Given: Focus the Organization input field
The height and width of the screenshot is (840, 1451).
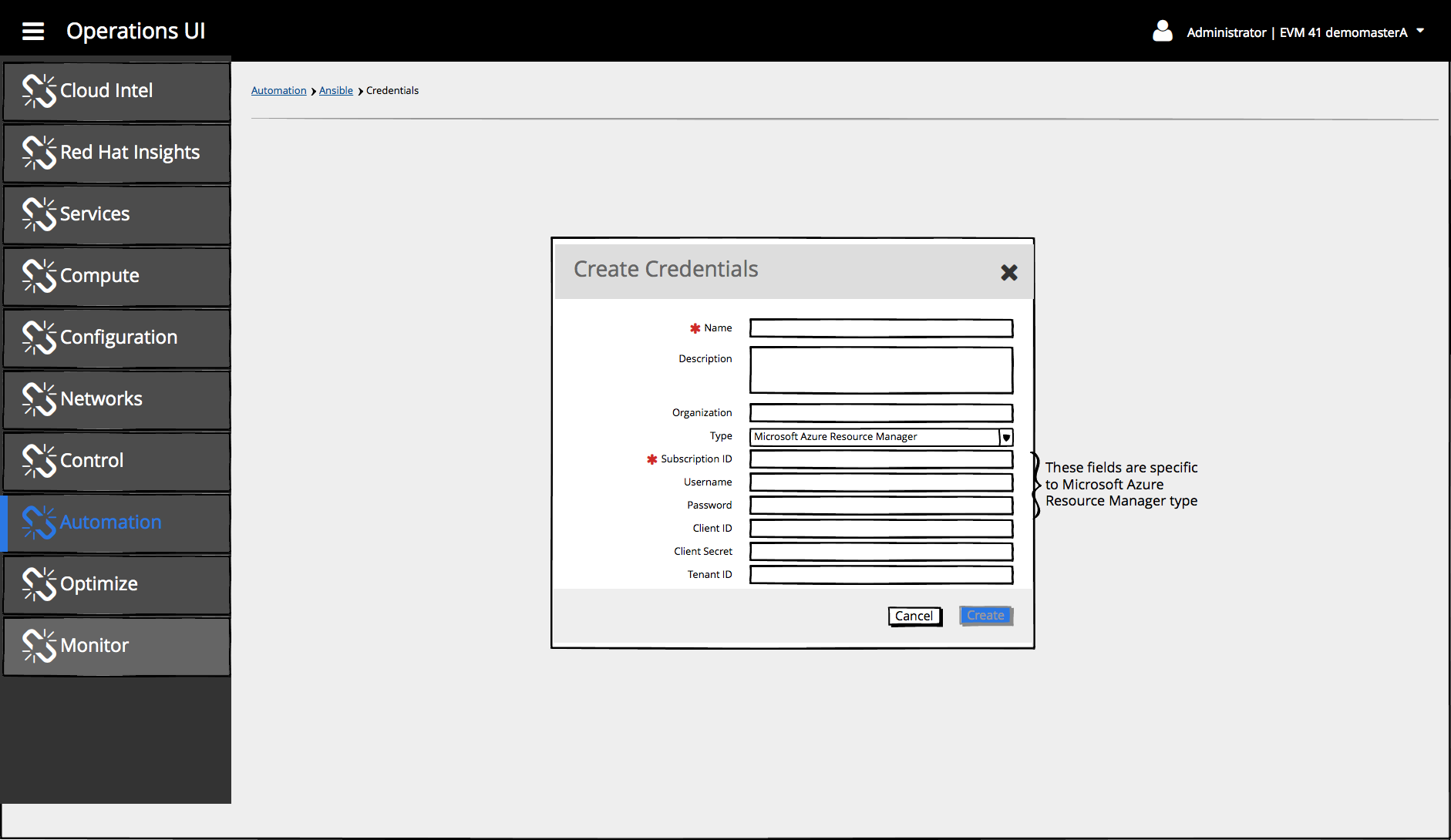Looking at the screenshot, I should click(x=881, y=413).
